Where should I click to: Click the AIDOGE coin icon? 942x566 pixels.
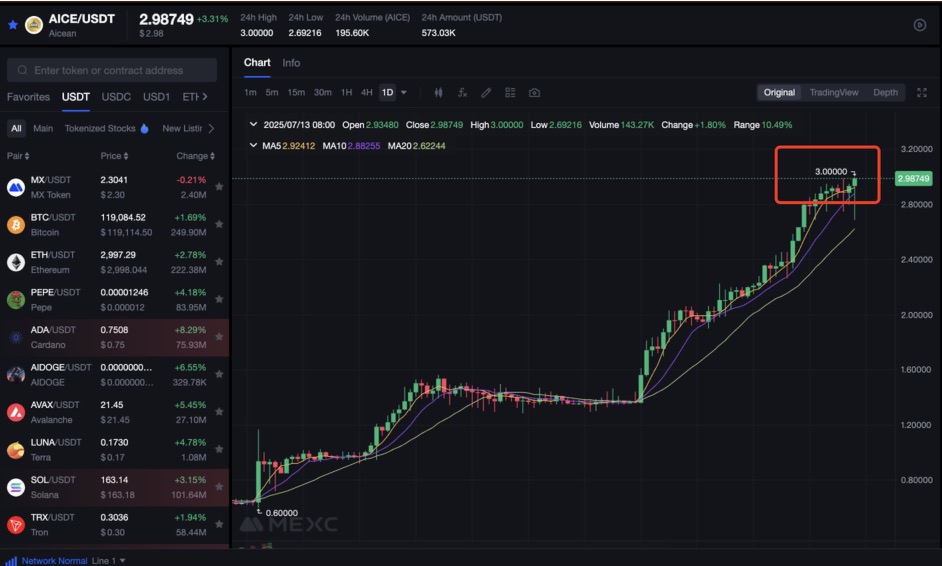(16, 375)
